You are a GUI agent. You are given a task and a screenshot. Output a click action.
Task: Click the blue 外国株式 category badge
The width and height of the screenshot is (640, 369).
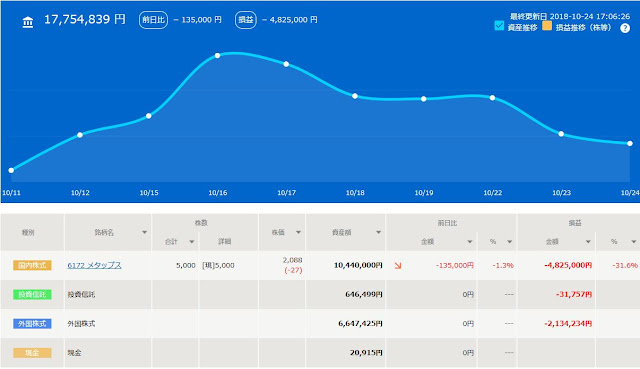point(32,324)
